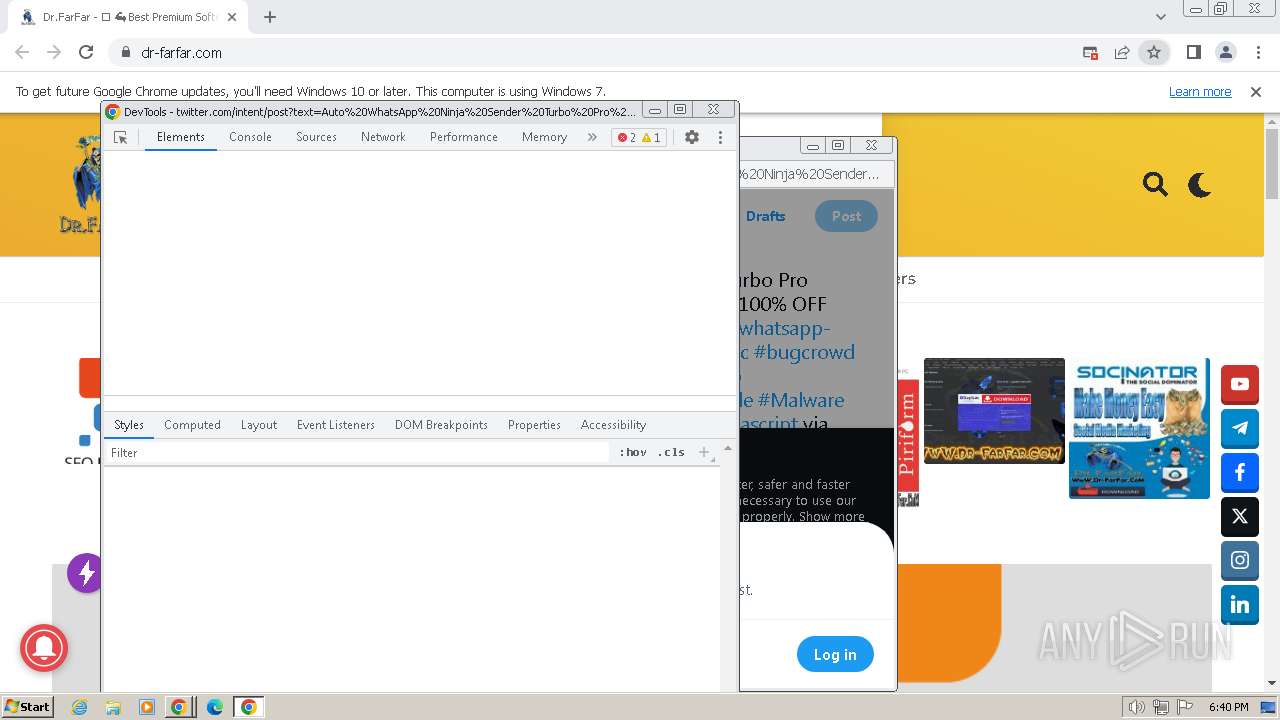Click the Learn more link in update bar
1280x720 pixels.
(x=1200, y=92)
